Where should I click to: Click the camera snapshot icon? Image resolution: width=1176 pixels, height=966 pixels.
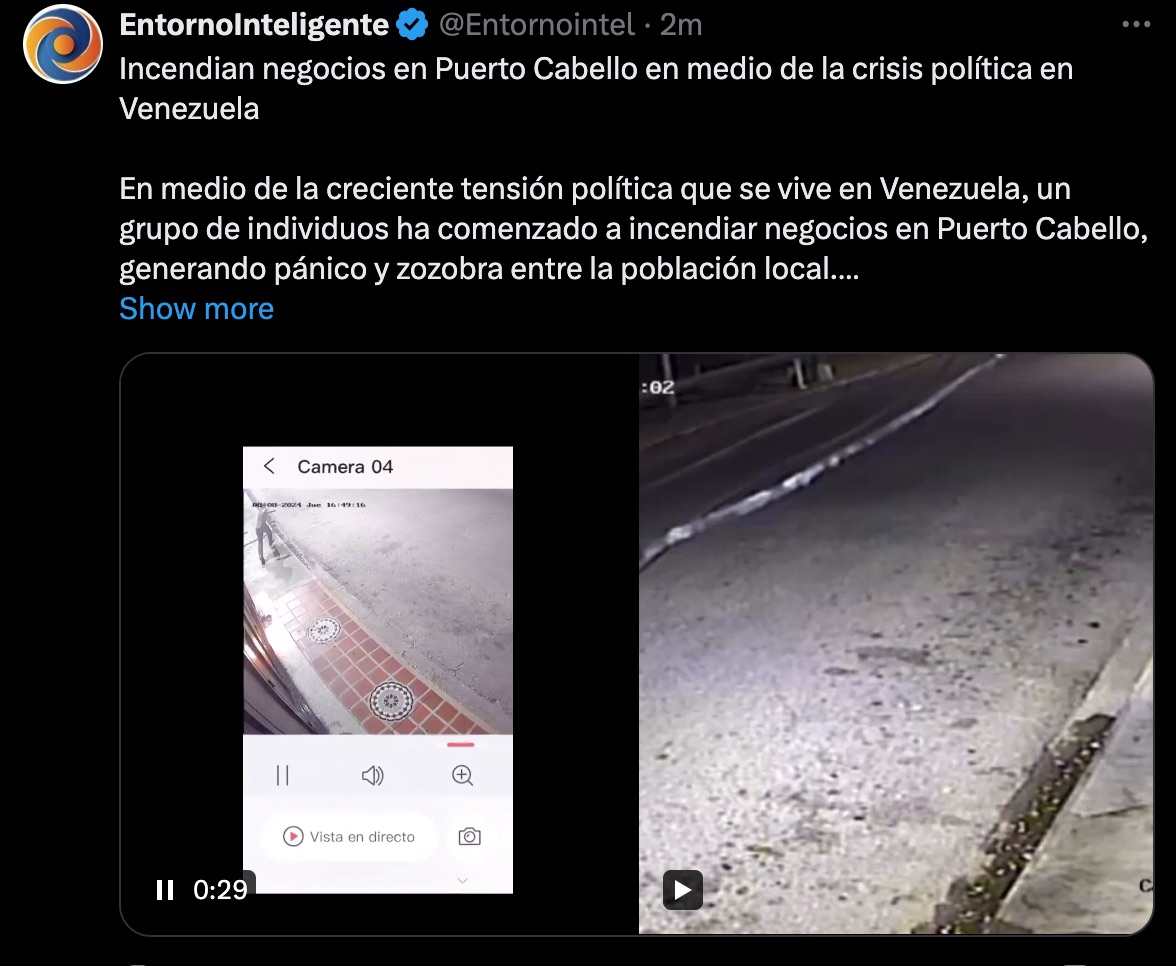(x=470, y=836)
